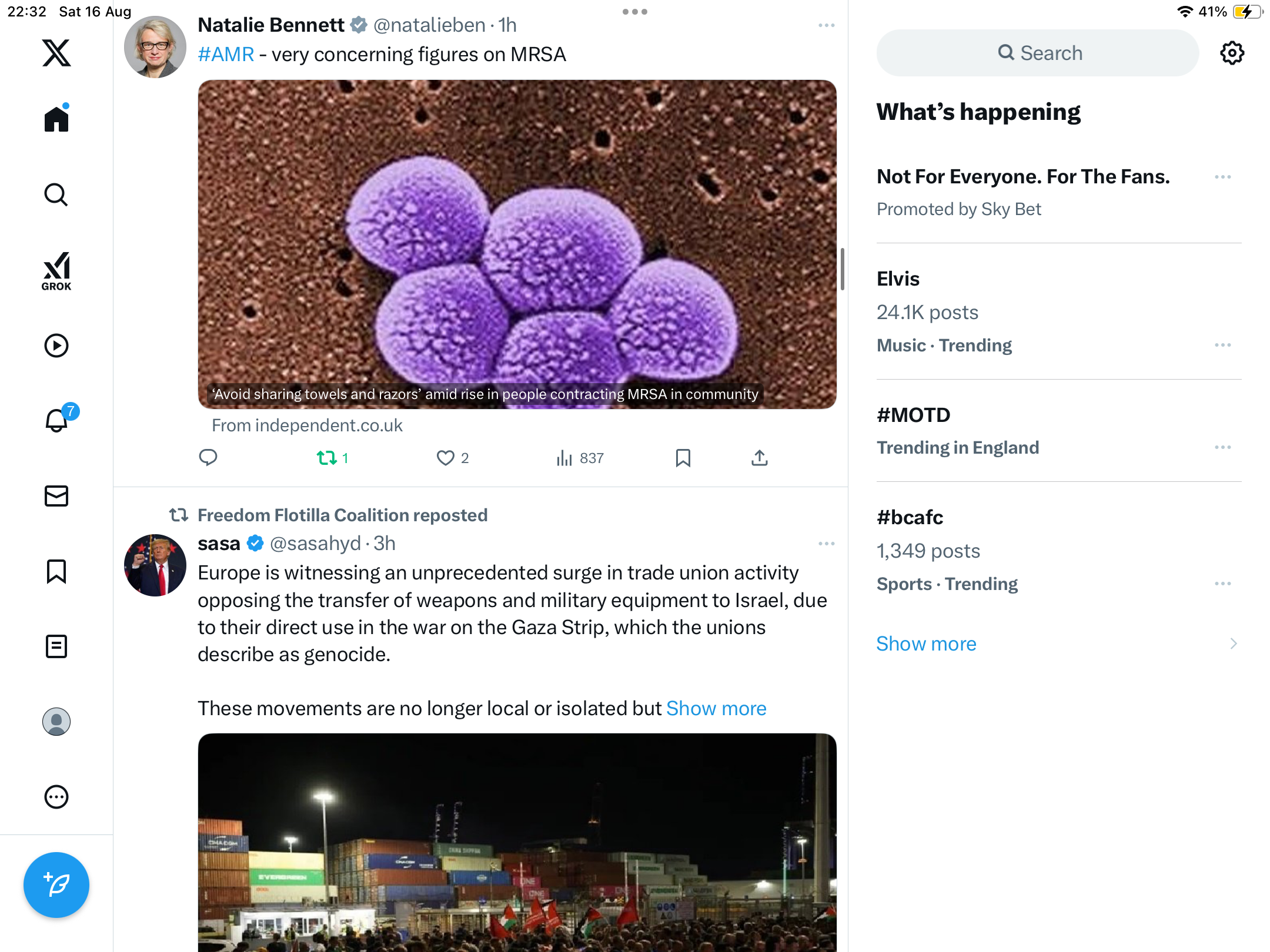This screenshot has width=1270, height=952.
Task: Go to Home feed
Action: point(56,119)
